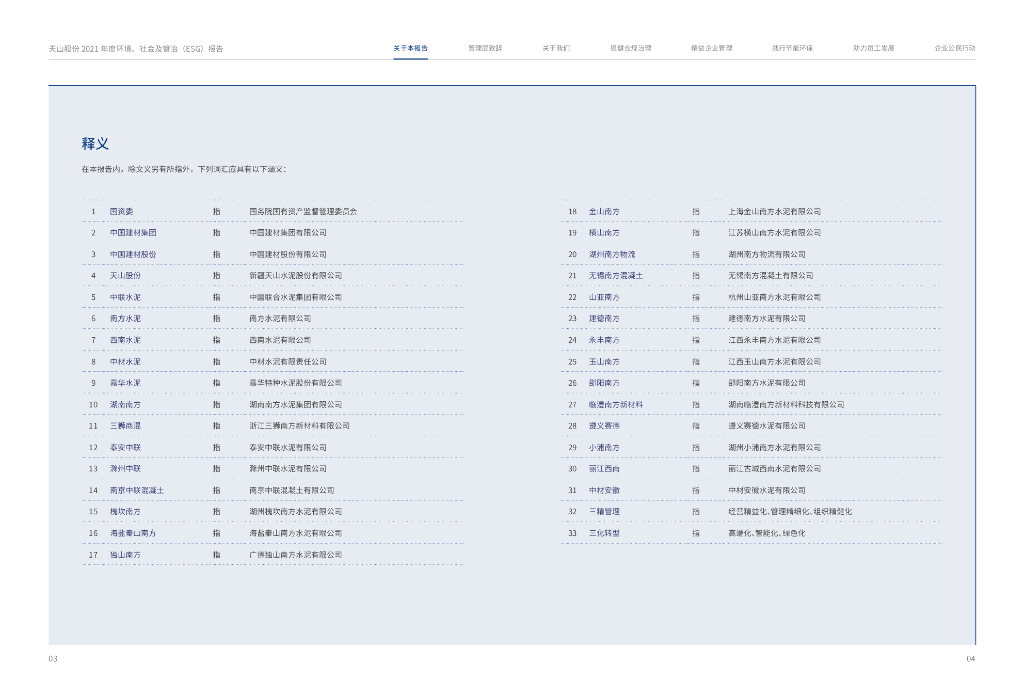Screen dimensions: 1024x695
Task: Select the term 临澧南方新材料 in row 27
Action: (615, 404)
